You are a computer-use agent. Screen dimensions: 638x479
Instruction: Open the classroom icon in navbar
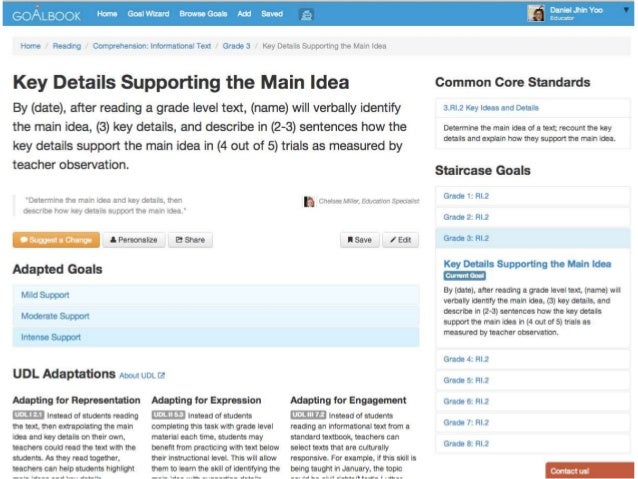(306, 15)
